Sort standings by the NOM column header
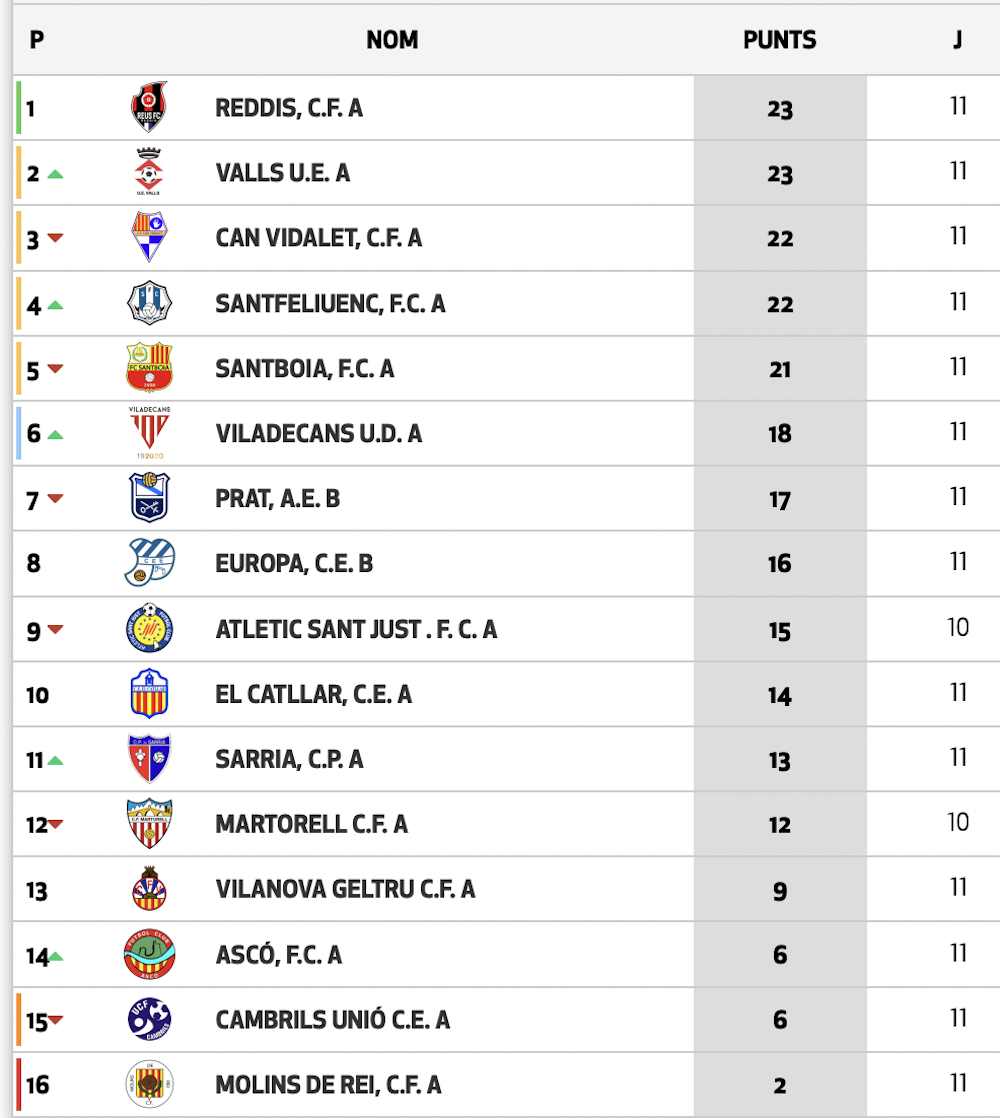1000x1118 pixels. [x=392, y=40]
